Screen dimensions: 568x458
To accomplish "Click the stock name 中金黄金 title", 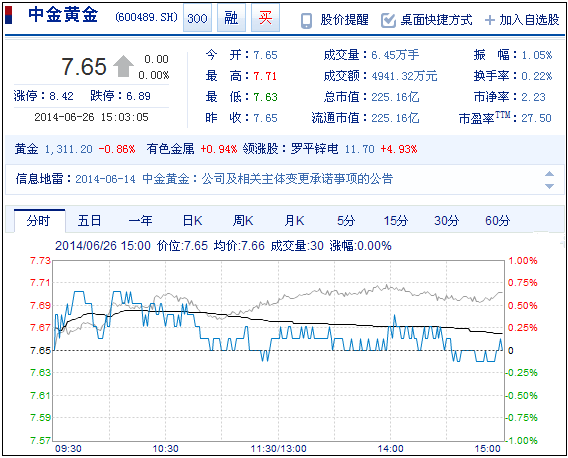I will coord(63,15).
